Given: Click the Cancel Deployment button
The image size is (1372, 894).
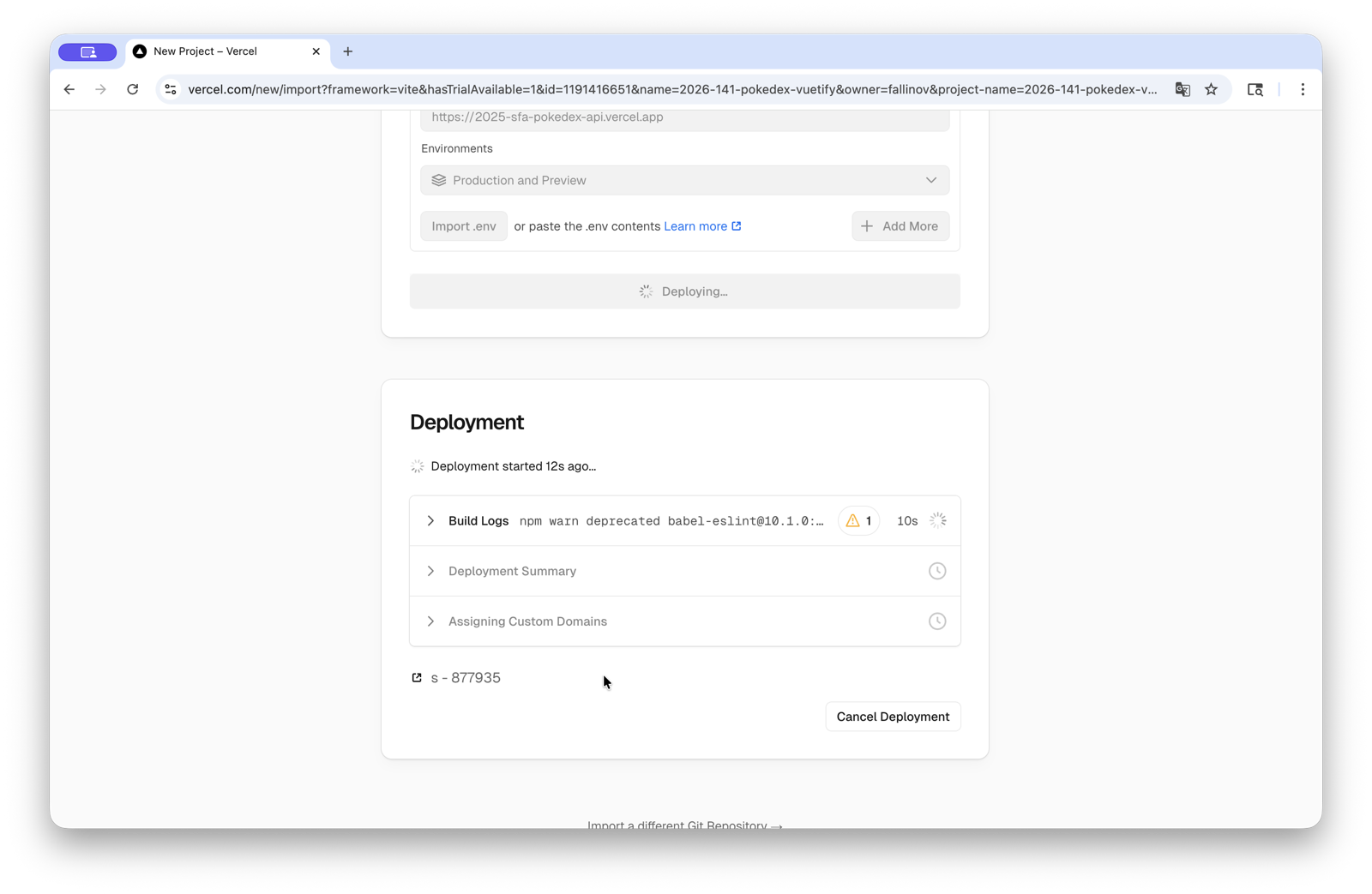Looking at the screenshot, I should [x=893, y=716].
